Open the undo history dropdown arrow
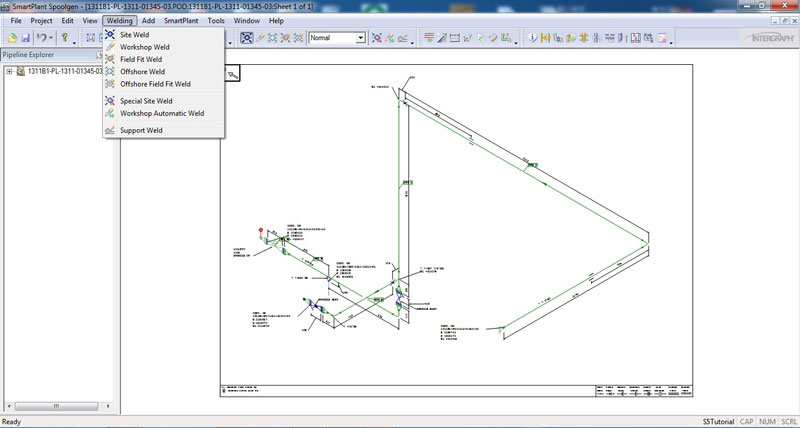The height and width of the screenshot is (428, 800). (x=51, y=38)
